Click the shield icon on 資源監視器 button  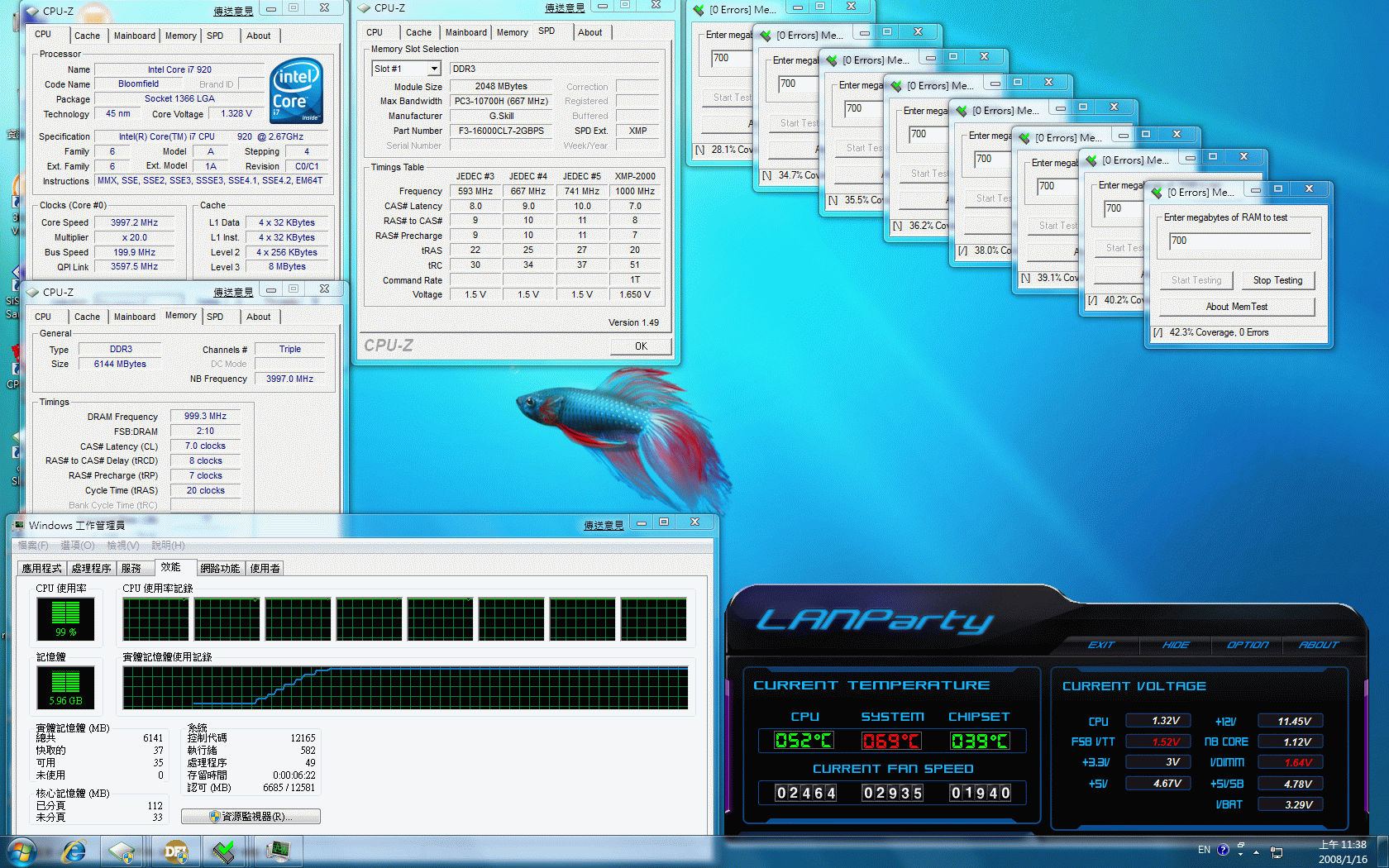tap(214, 816)
